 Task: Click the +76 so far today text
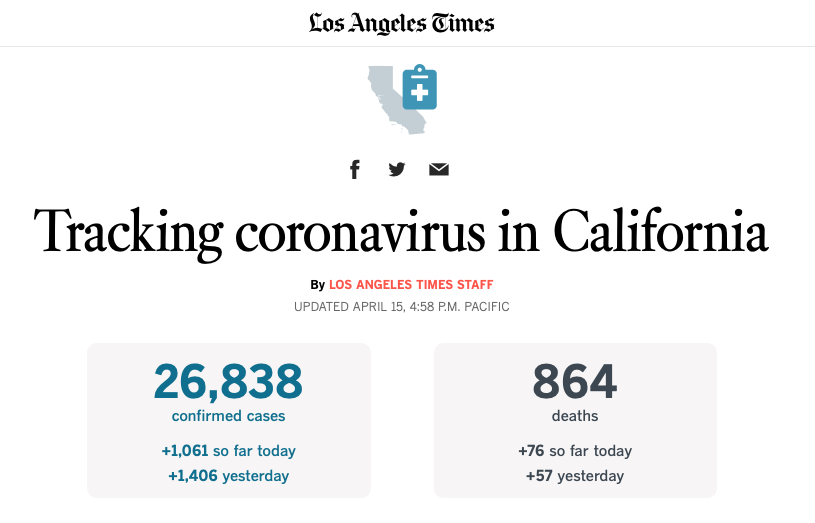575,451
